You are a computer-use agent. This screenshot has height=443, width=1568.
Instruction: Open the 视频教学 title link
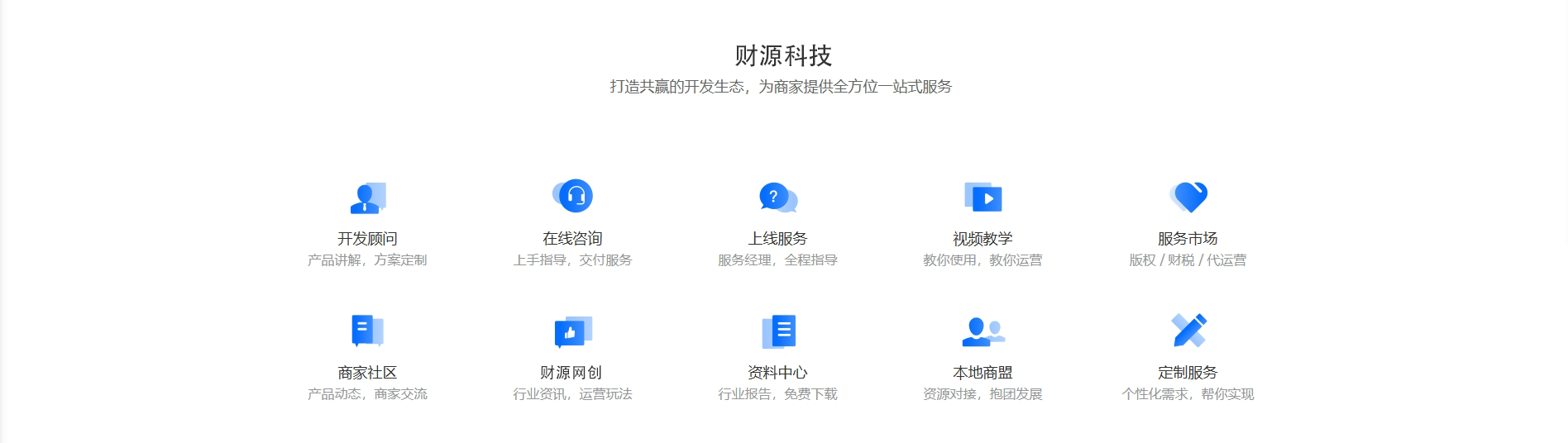coord(982,238)
